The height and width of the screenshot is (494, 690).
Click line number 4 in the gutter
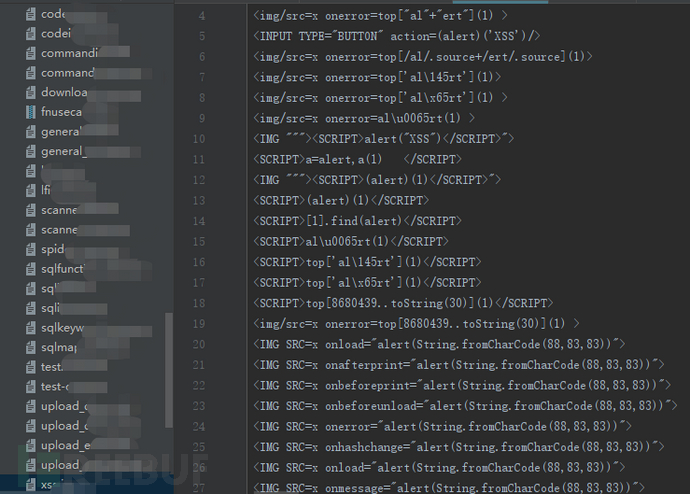click(202, 16)
